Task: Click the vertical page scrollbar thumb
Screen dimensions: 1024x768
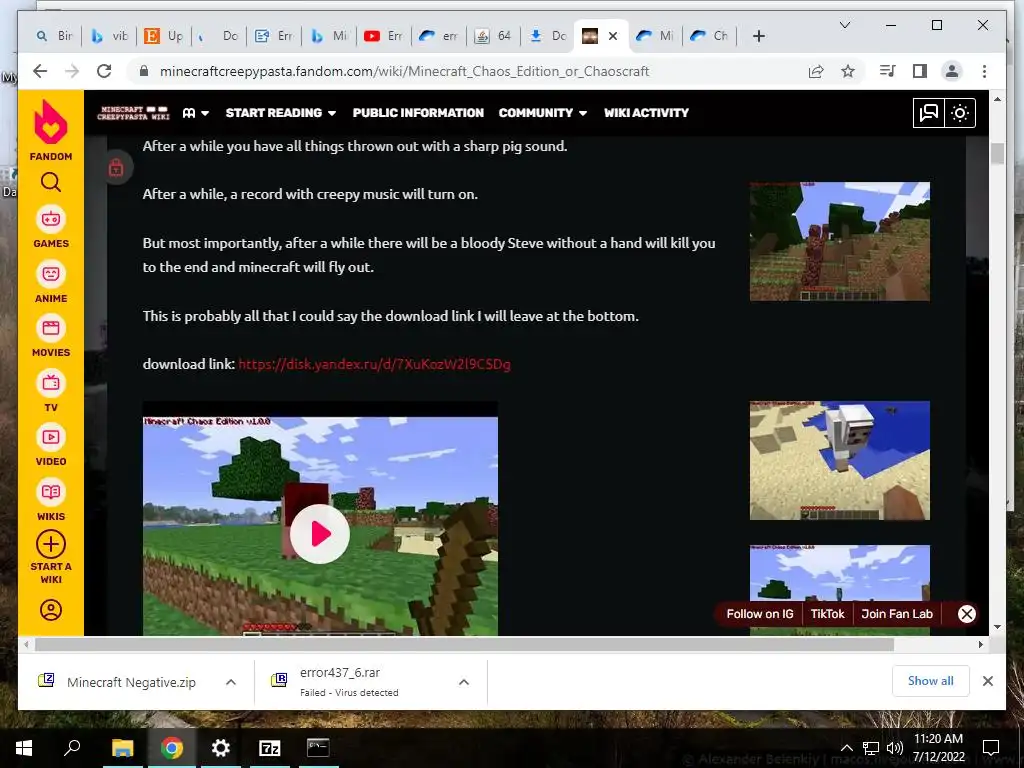Action: click(x=997, y=153)
